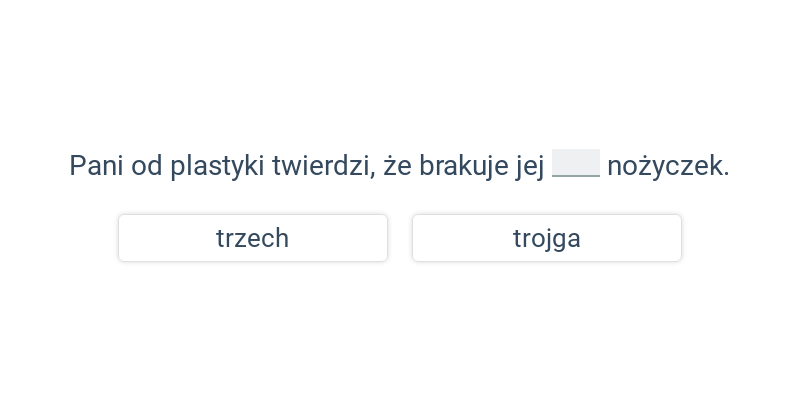The image size is (800, 400).
Task: Focus the grey placeholder before "nożyczek"
Action: (x=576, y=163)
